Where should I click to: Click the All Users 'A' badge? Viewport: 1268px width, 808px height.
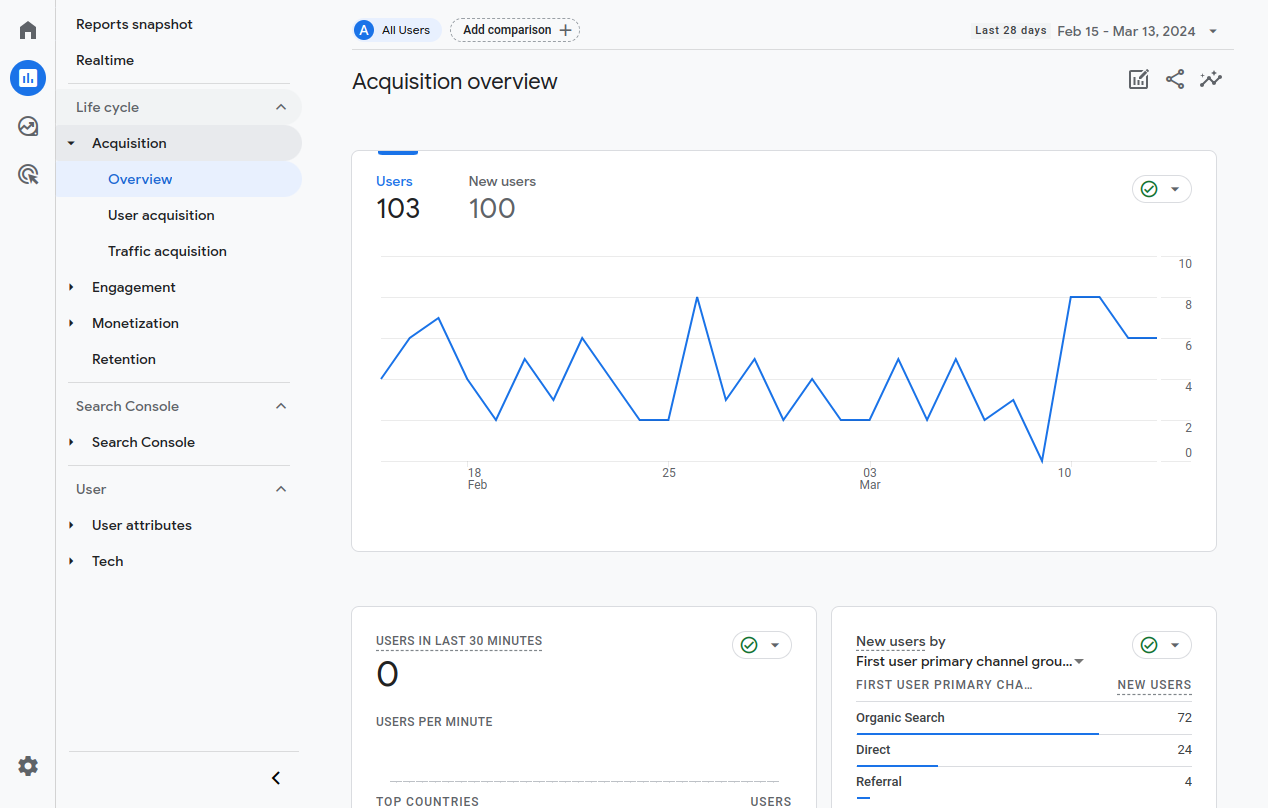coord(363,30)
